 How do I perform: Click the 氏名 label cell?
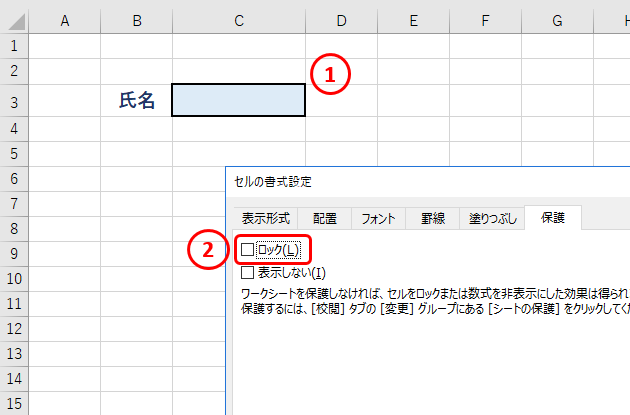(137, 100)
